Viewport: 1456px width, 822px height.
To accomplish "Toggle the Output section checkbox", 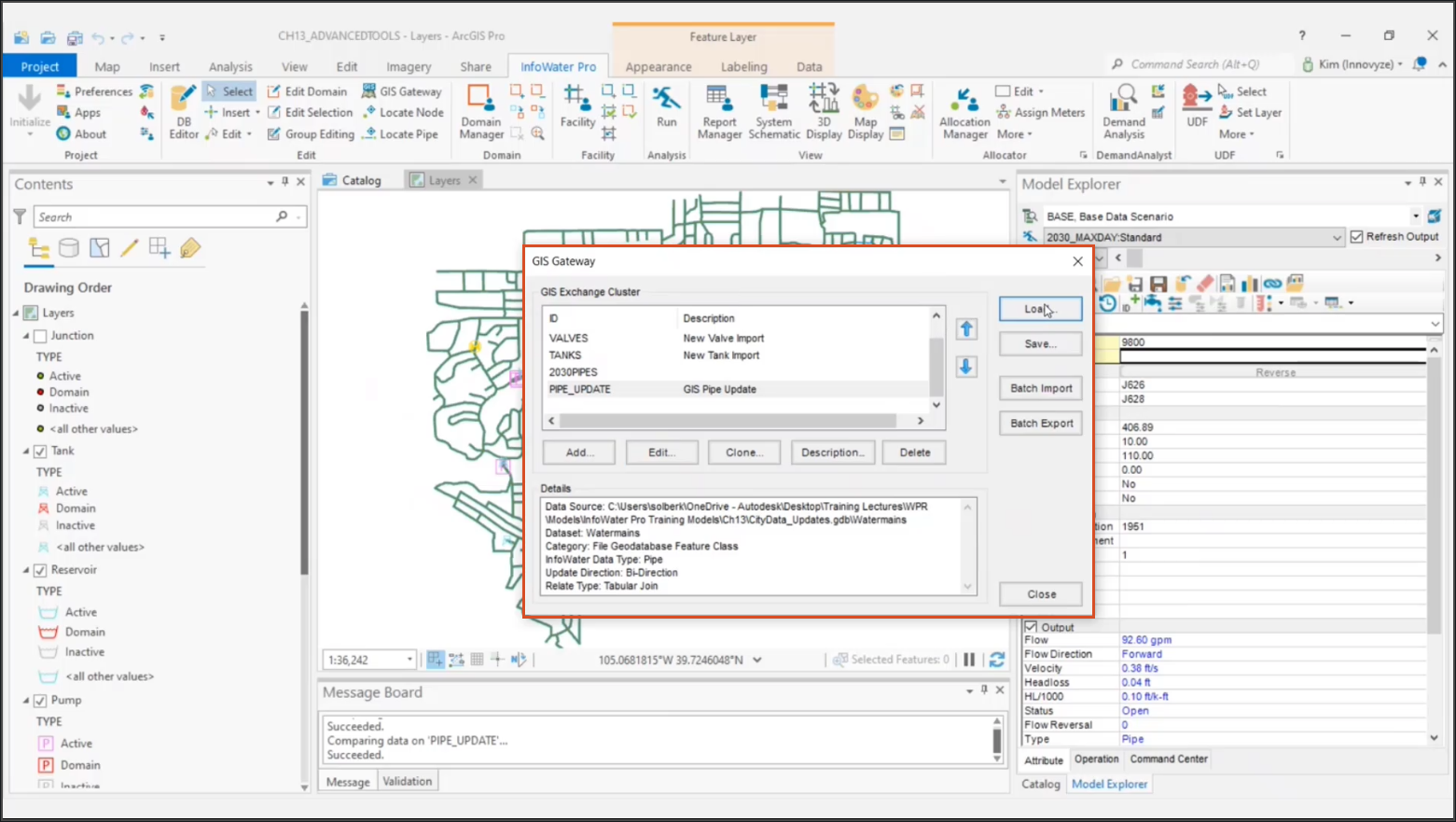I will click(1031, 627).
